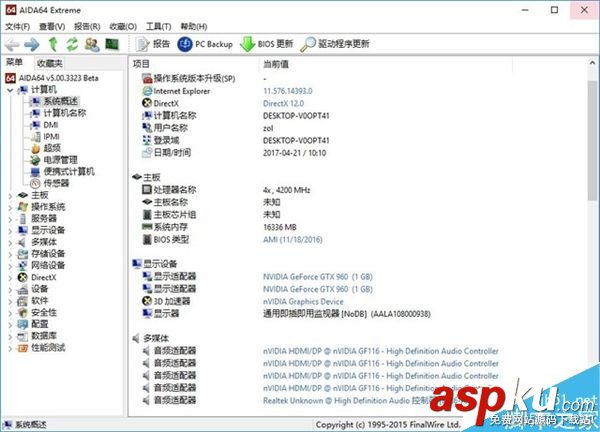Open the 文件(F) menu

[x=18, y=26]
